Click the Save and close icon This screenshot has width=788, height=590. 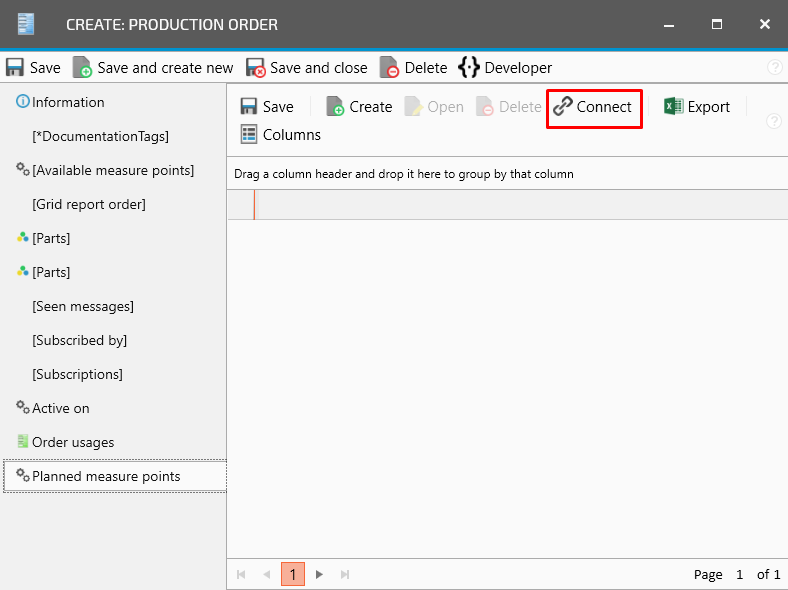click(256, 68)
